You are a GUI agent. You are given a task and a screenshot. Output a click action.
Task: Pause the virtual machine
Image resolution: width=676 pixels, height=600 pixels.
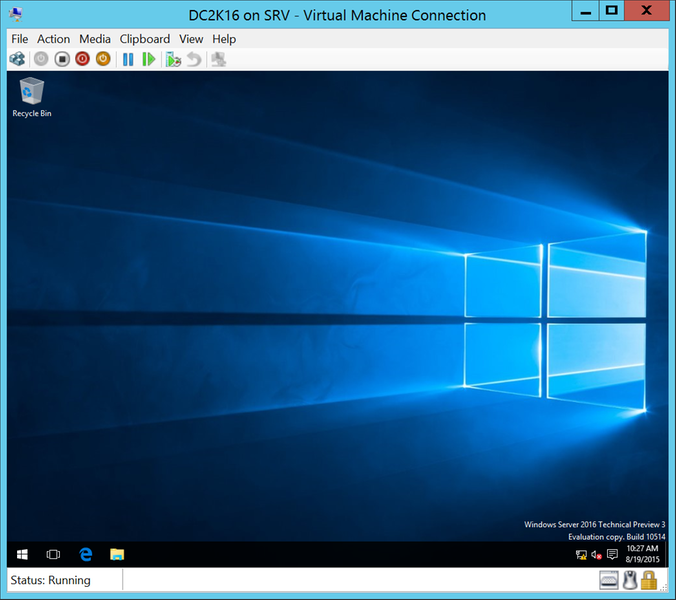point(128,59)
